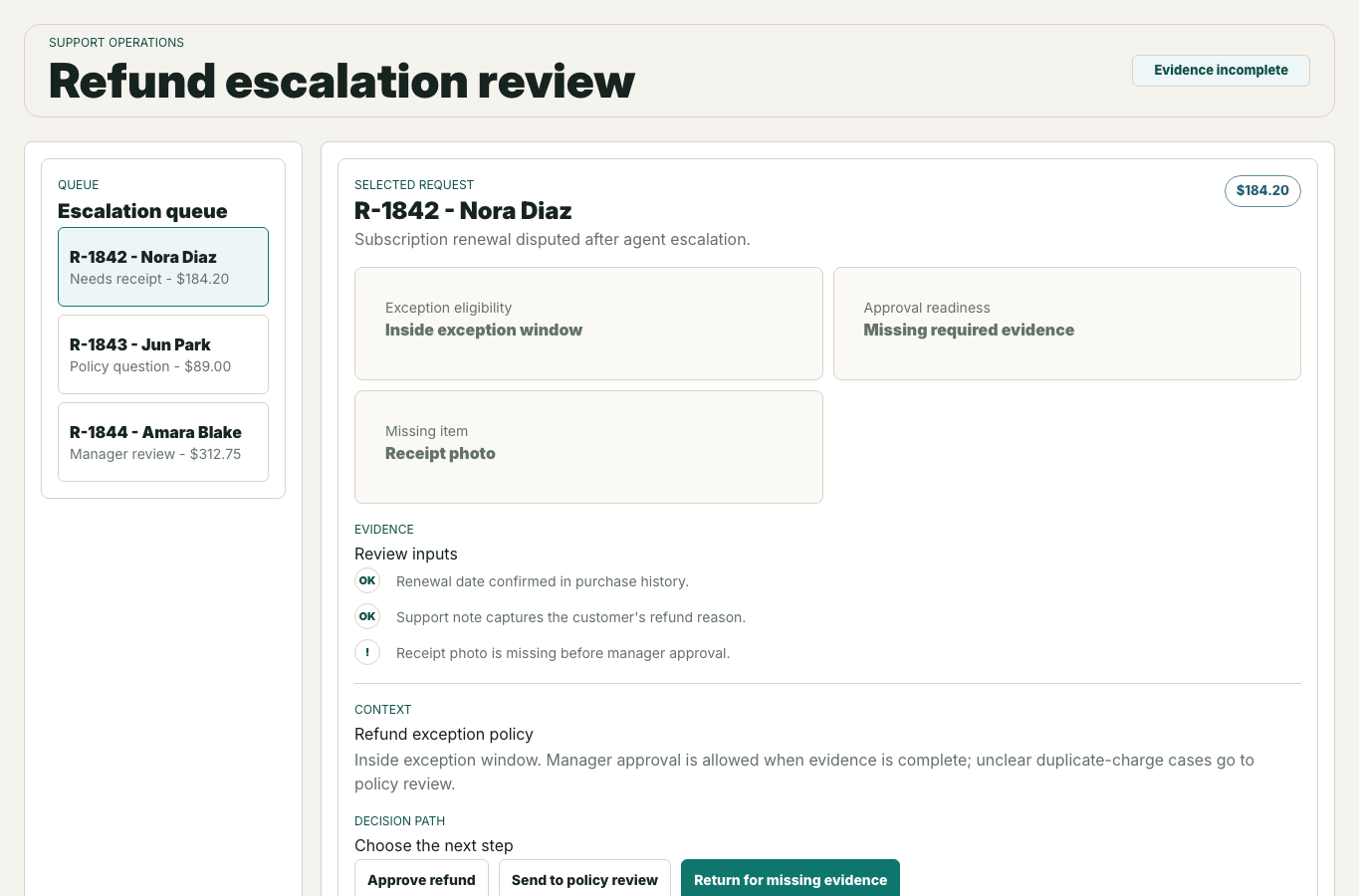
Task: Click the Refund escalation review heading
Action: (341, 81)
